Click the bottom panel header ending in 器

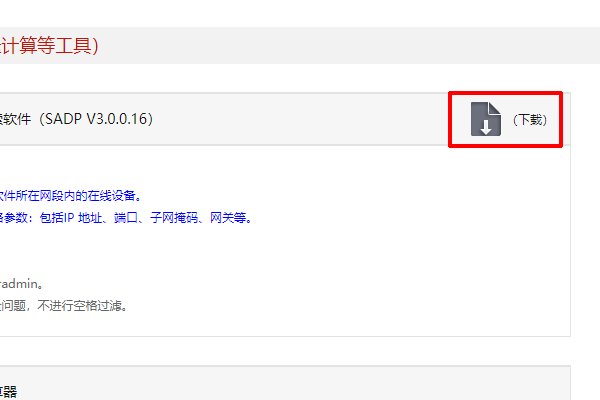click(8, 392)
